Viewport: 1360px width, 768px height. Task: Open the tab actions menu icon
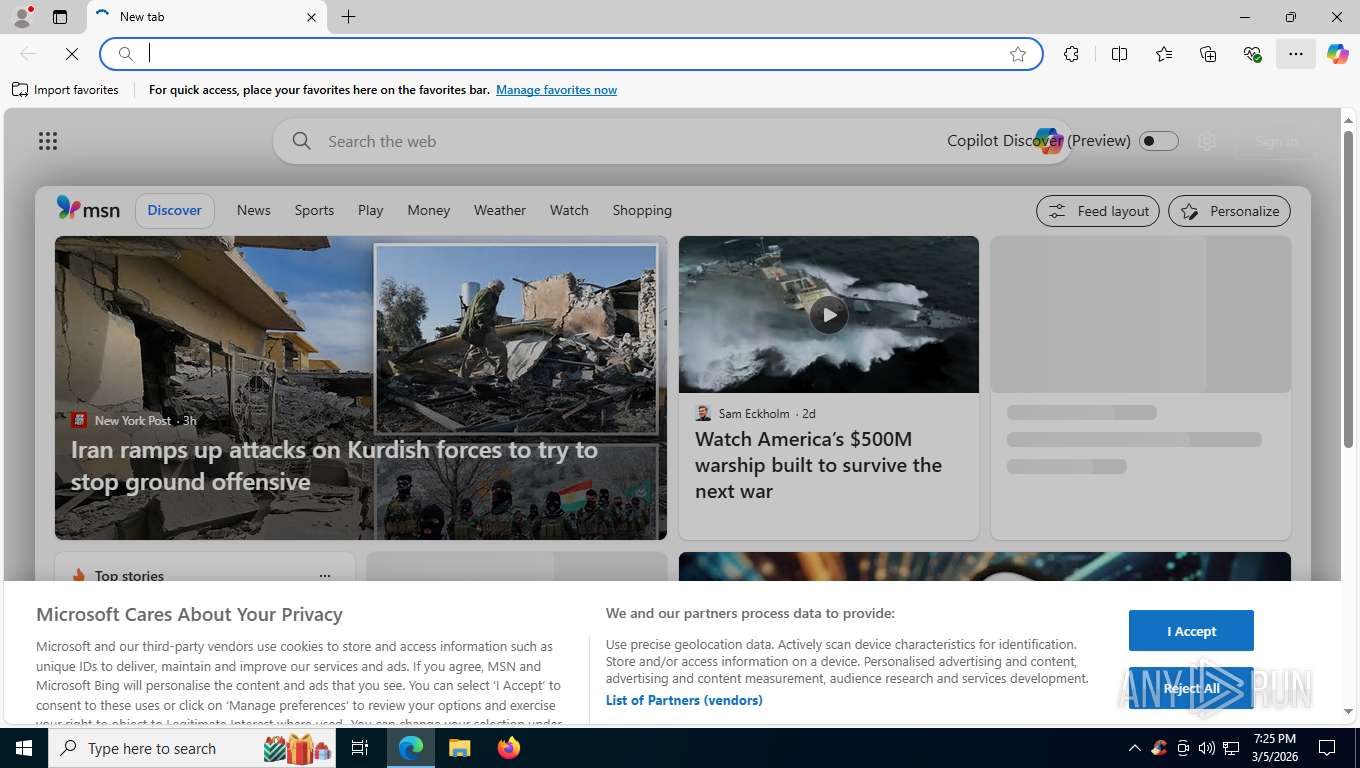(60, 17)
